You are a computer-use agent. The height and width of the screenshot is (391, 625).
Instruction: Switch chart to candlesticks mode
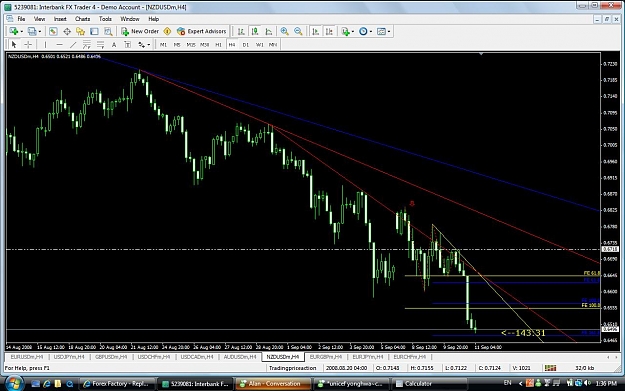coord(255,31)
